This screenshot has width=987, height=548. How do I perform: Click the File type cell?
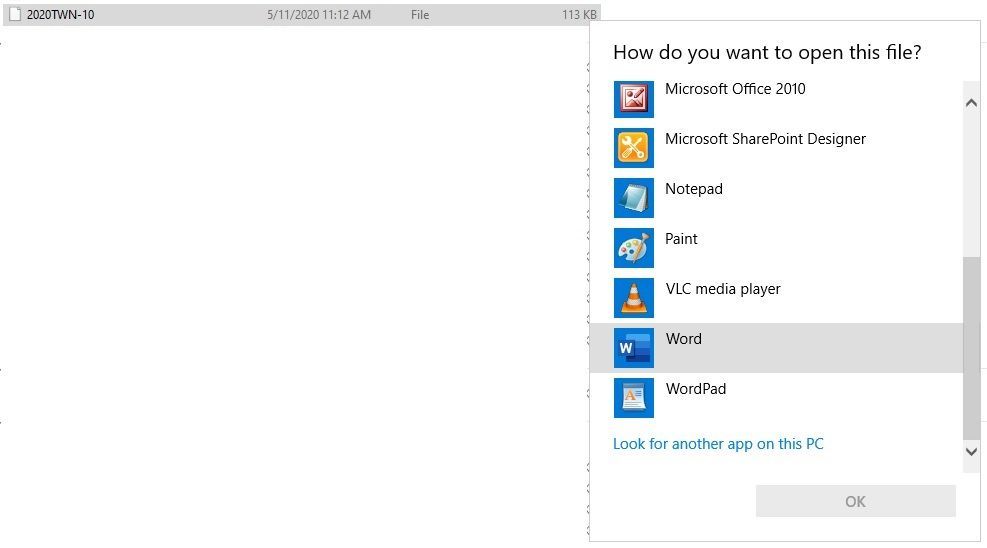(x=420, y=14)
